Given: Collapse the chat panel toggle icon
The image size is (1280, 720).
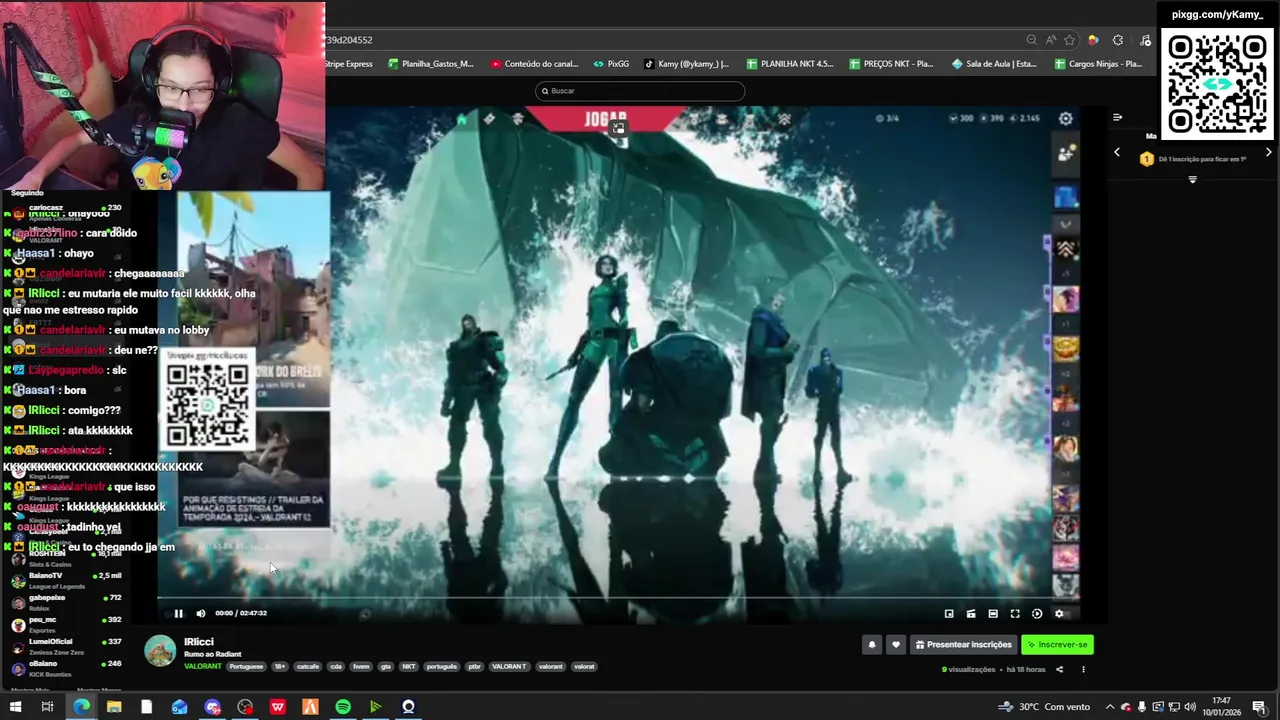Looking at the screenshot, I should (1117, 117).
